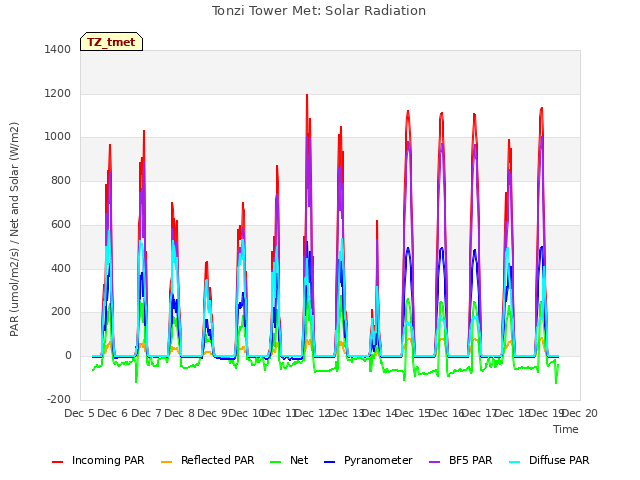640x480 pixels.
Task: Click the red Incoming PAR legend swatch
Action: pos(58,462)
